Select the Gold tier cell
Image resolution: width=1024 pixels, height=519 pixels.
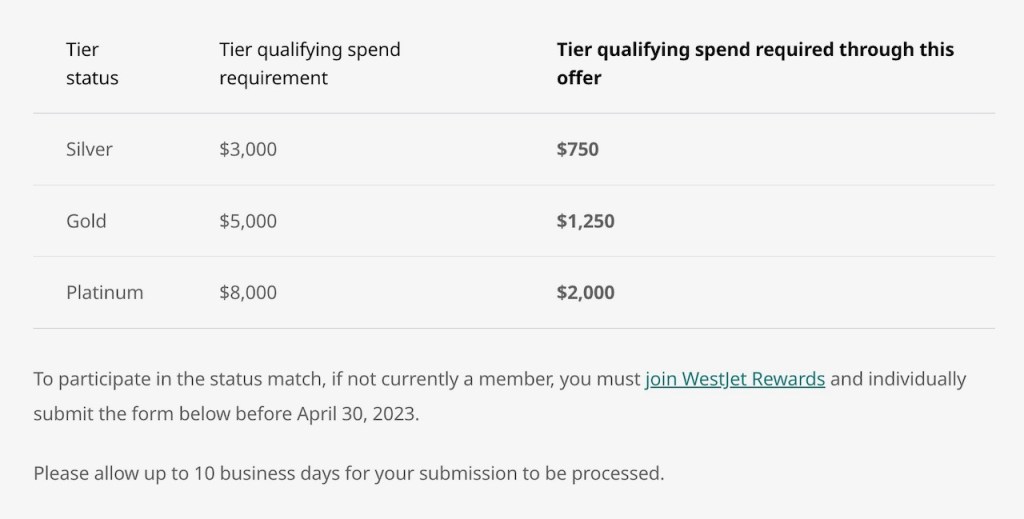86,221
